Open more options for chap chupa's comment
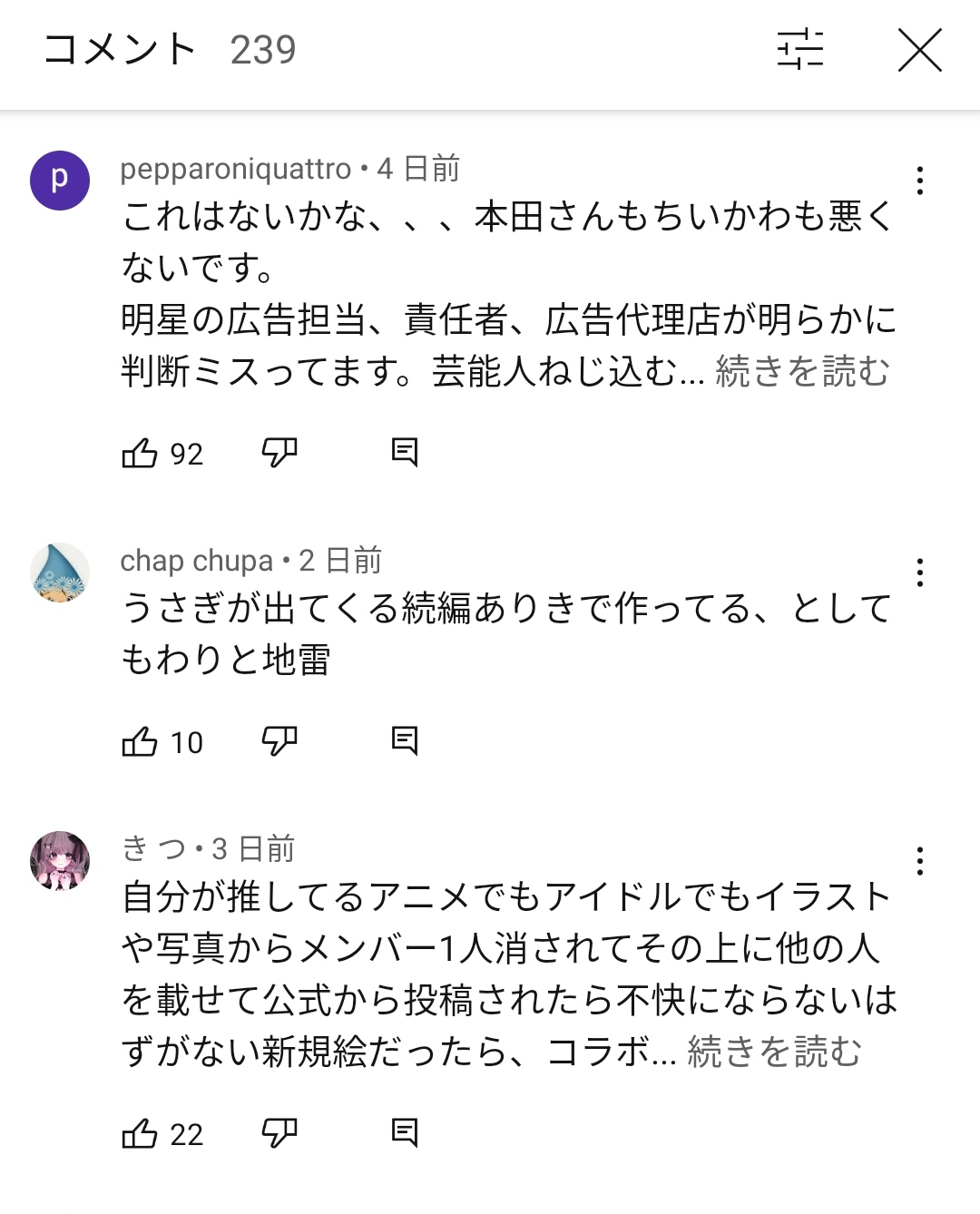Viewport: 980px width, 1214px height. (919, 573)
